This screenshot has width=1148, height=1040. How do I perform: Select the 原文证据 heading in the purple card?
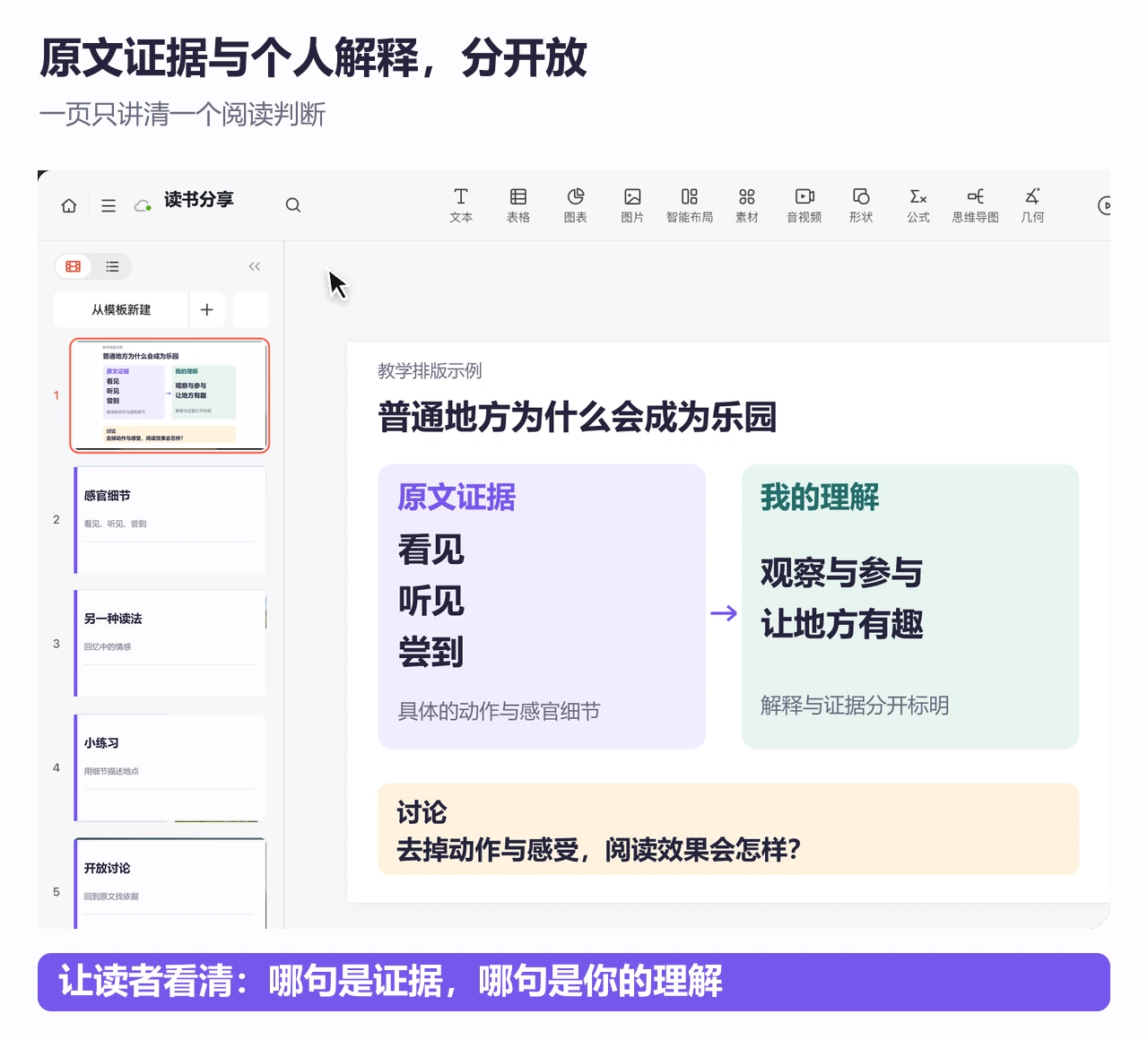pyautogui.click(x=457, y=497)
